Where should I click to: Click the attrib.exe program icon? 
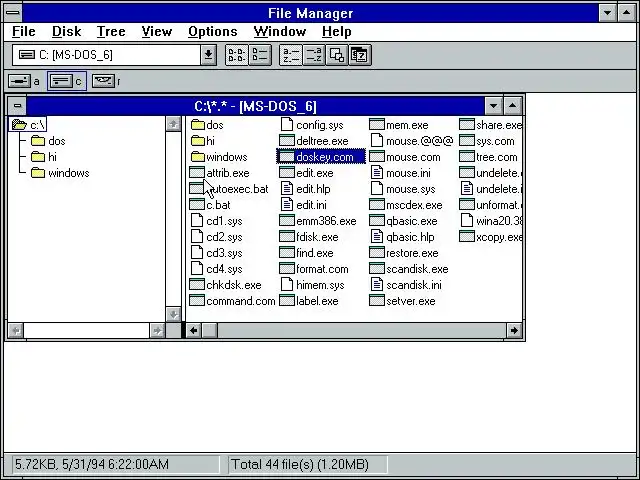197,173
